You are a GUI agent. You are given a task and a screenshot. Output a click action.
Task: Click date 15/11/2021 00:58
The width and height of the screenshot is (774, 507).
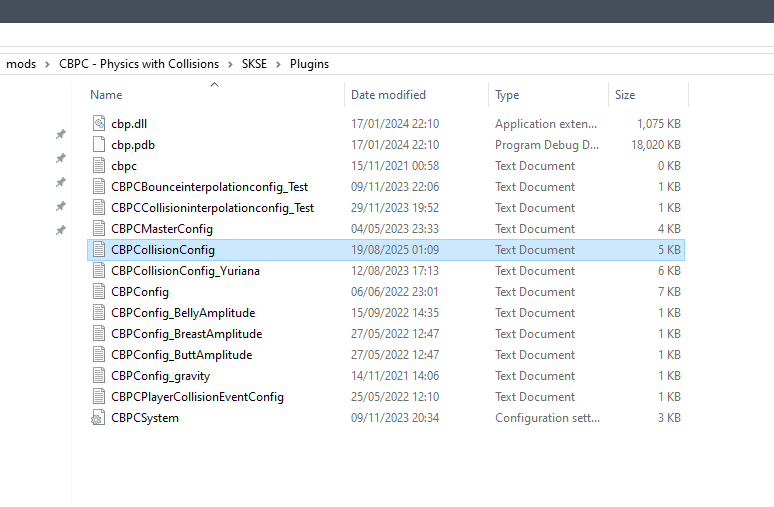pos(395,166)
